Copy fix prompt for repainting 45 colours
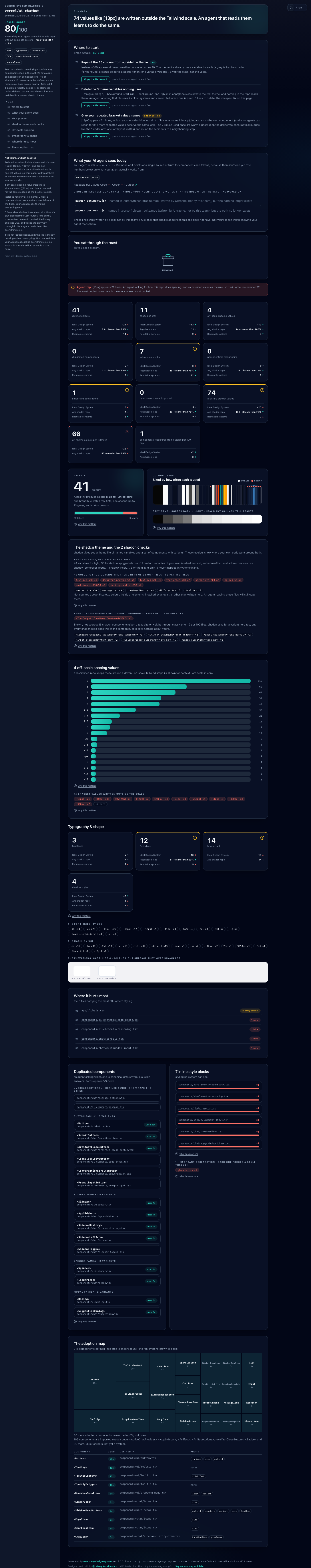 (96, 79)
